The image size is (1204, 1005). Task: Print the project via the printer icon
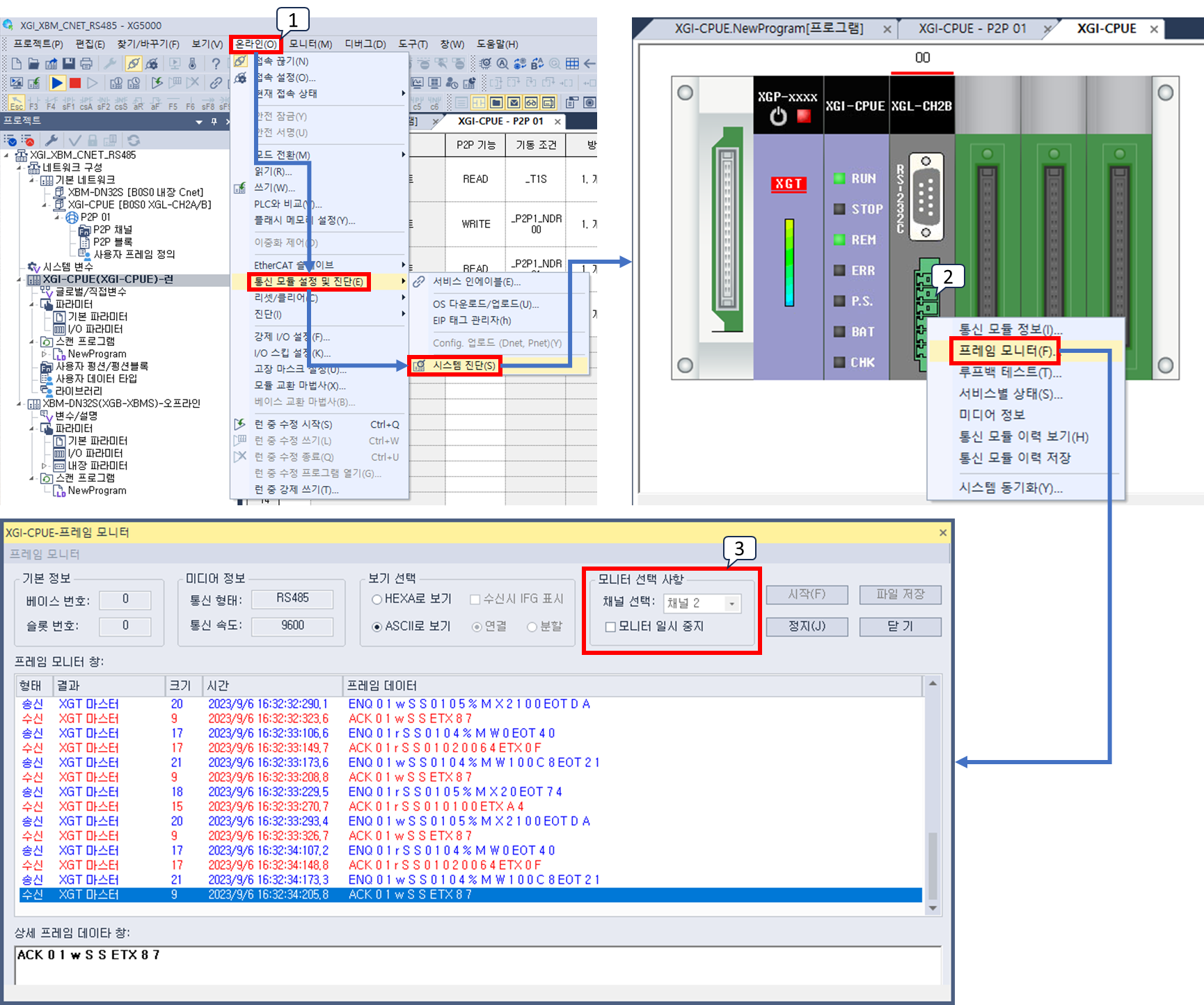(86, 63)
